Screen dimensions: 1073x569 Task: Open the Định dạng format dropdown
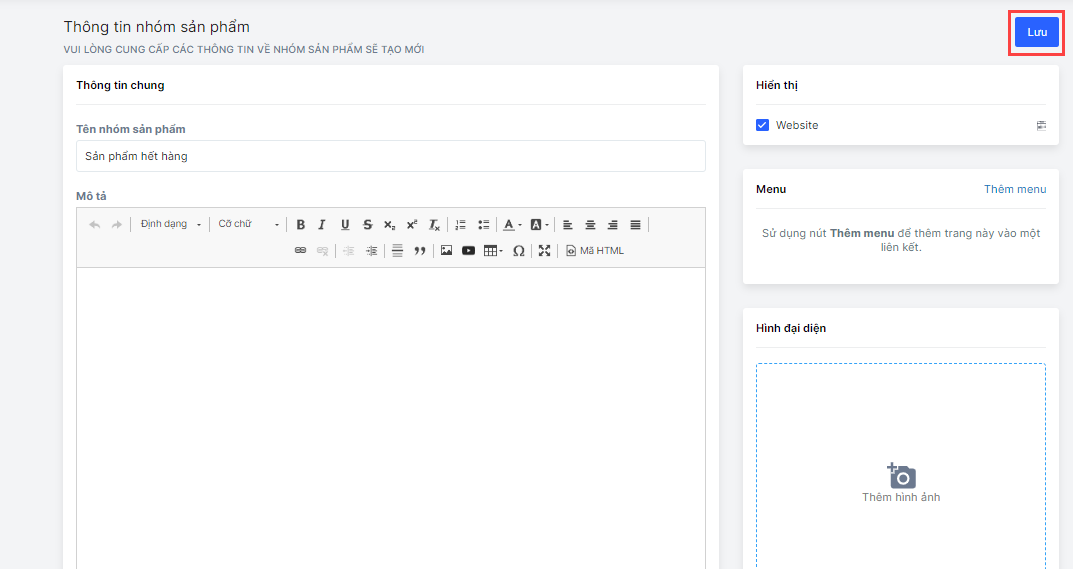point(170,225)
